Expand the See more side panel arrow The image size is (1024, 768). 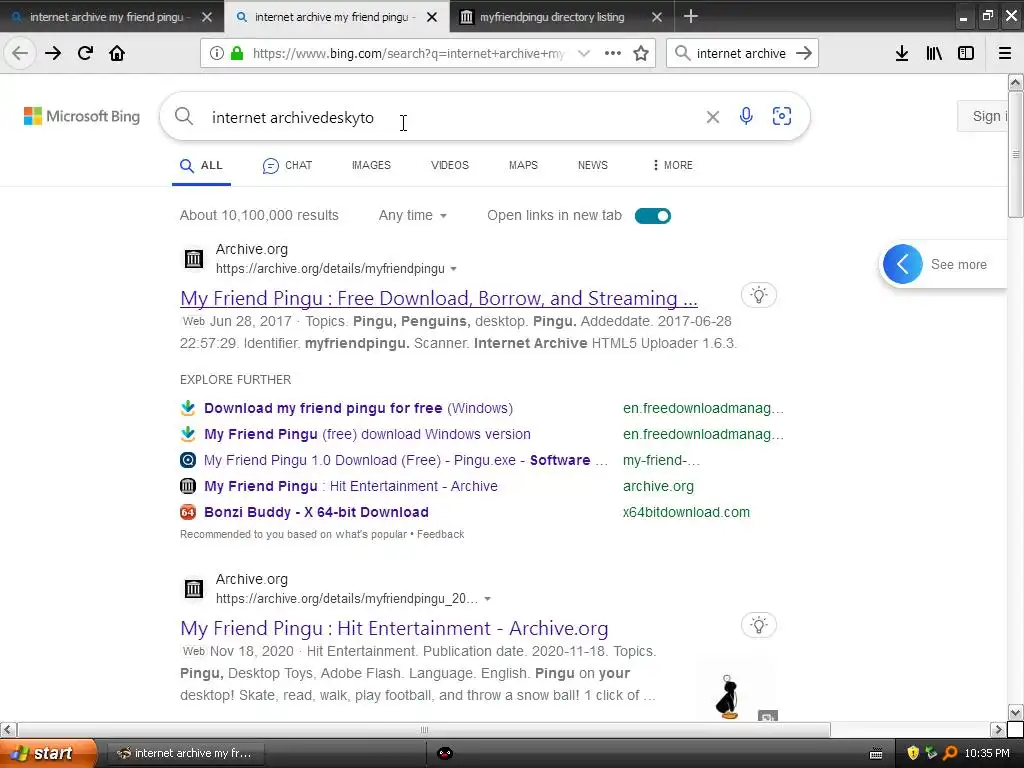(x=903, y=264)
